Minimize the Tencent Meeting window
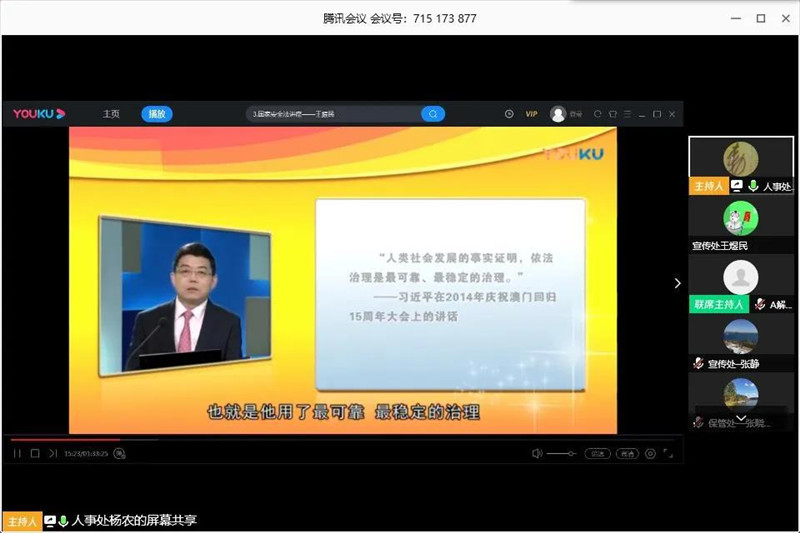 click(x=736, y=18)
